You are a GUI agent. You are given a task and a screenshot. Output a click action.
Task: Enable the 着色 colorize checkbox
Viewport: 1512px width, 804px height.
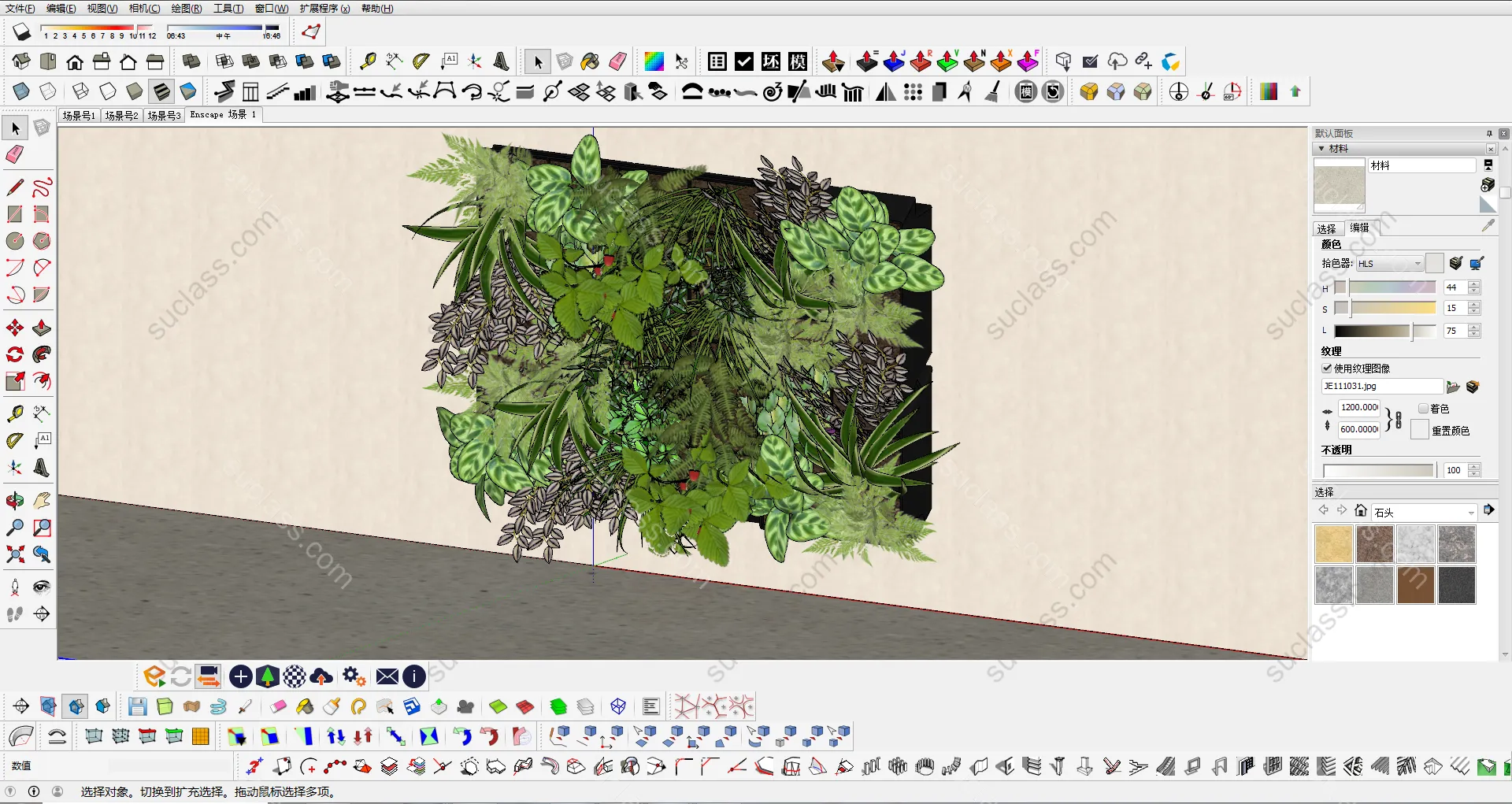tap(1423, 409)
